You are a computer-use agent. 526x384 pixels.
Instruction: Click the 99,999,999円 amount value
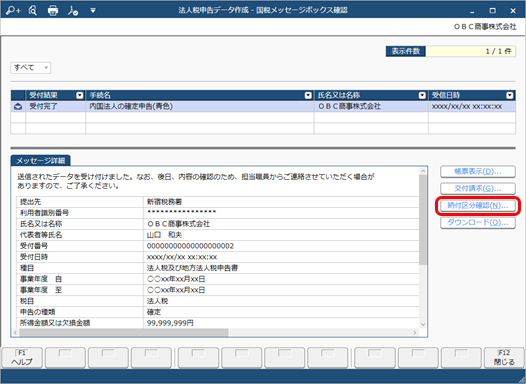point(170,323)
